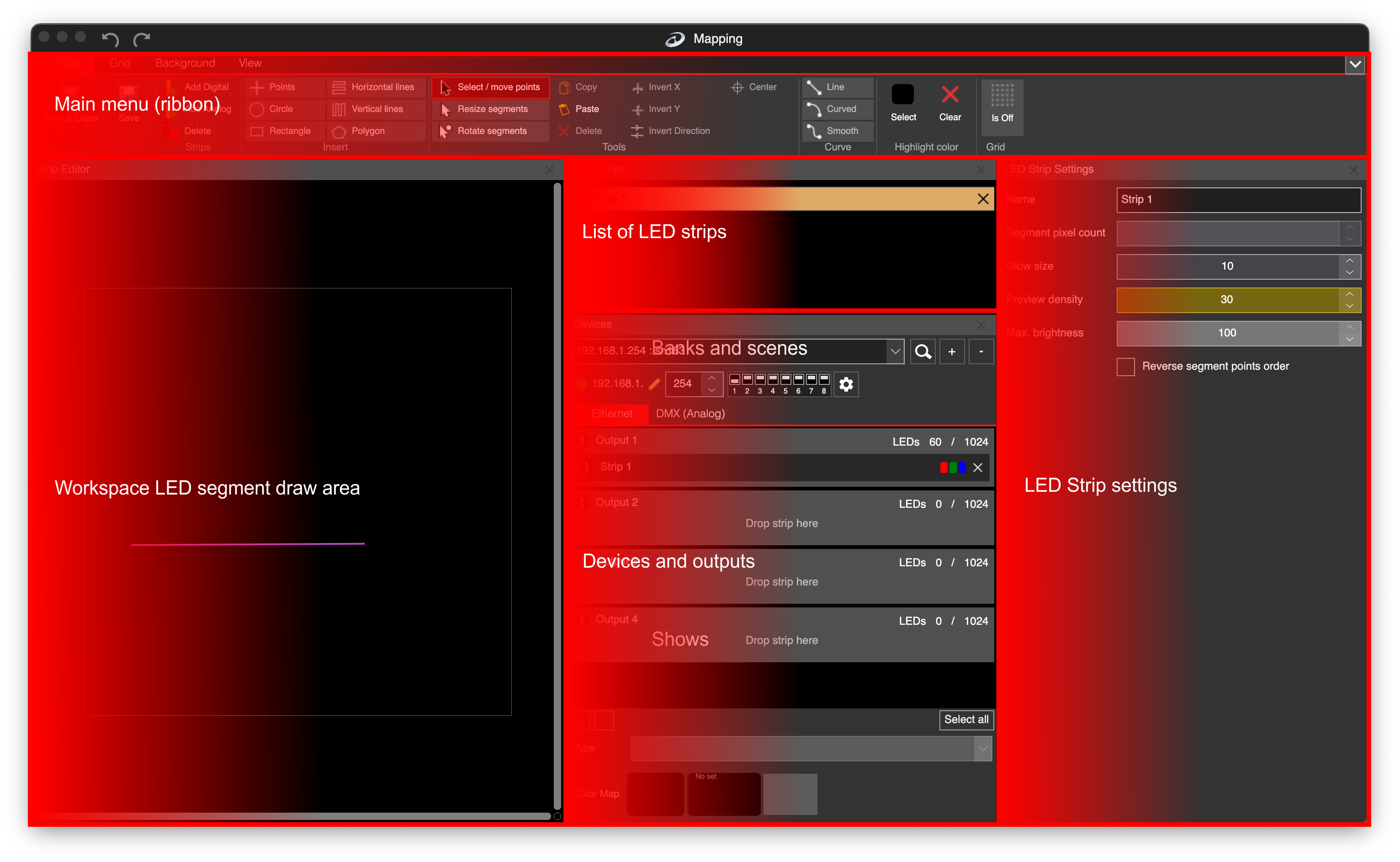Click the No set color map swatch

pyautogui.click(x=724, y=794)
